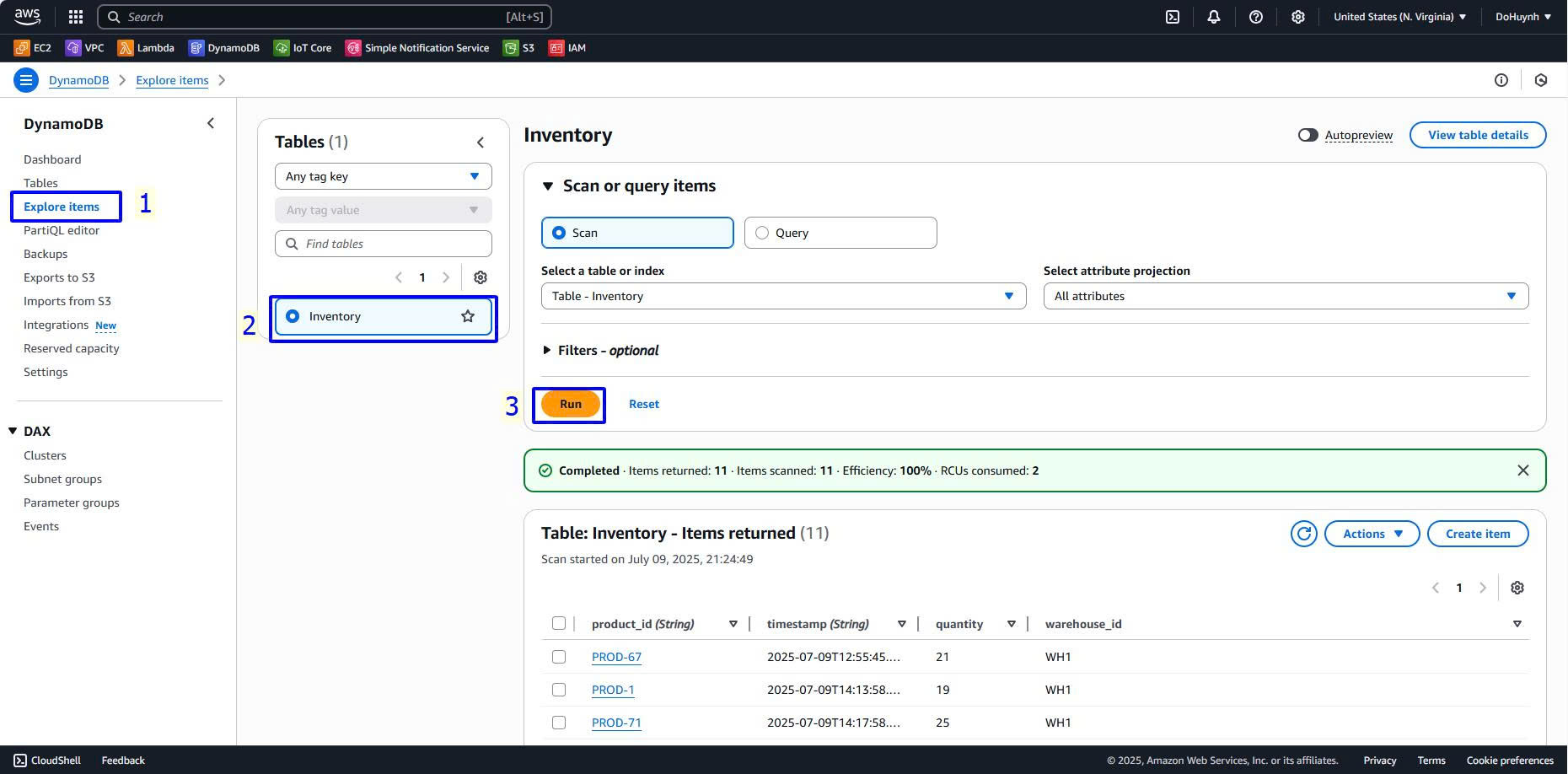The height and width of the screenshot is (774, 1568).
Task: Favorite the Inventory table with the star
Action: pos(468,316)
